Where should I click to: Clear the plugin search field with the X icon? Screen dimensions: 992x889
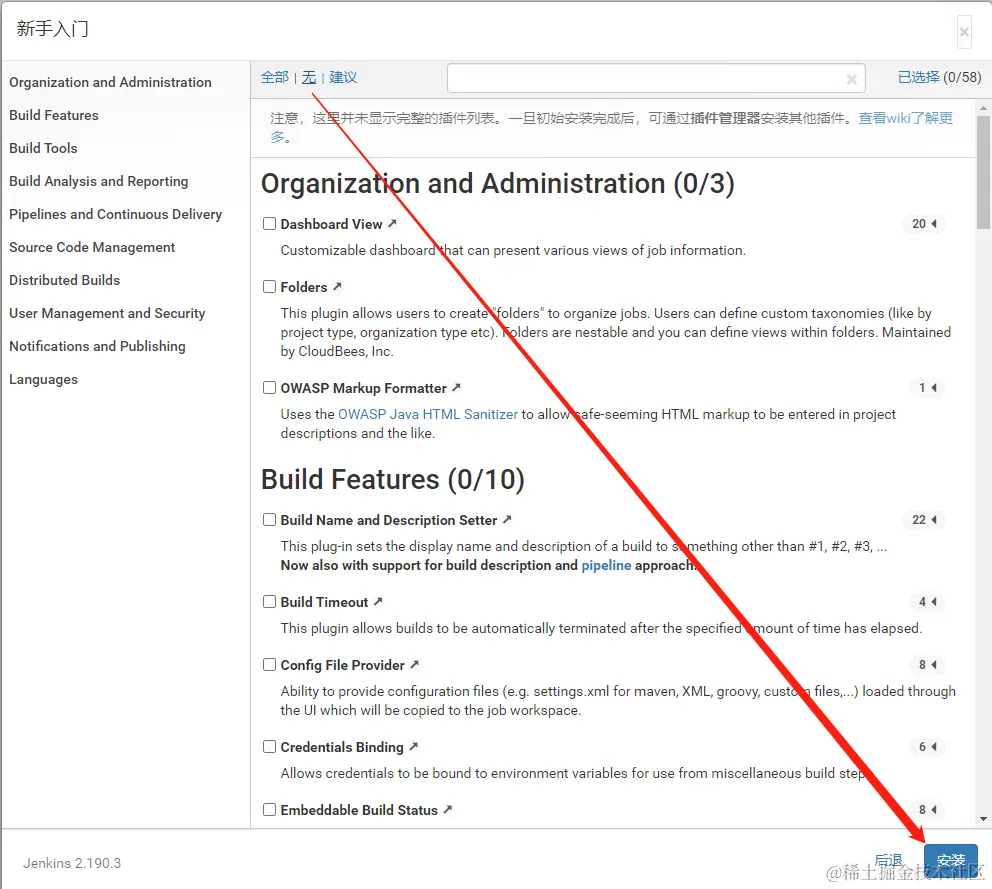(x=852, y=79)
